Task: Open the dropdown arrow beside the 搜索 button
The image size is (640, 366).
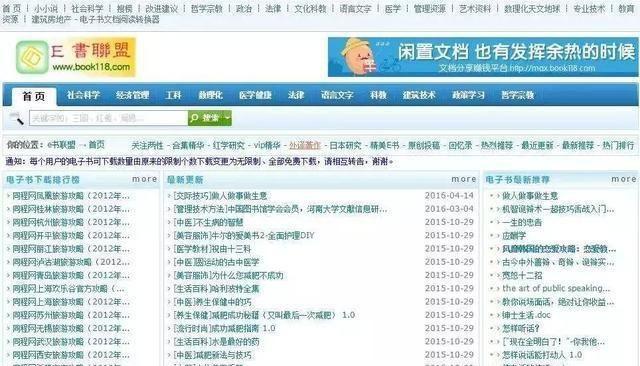Action: pos(228,118)
